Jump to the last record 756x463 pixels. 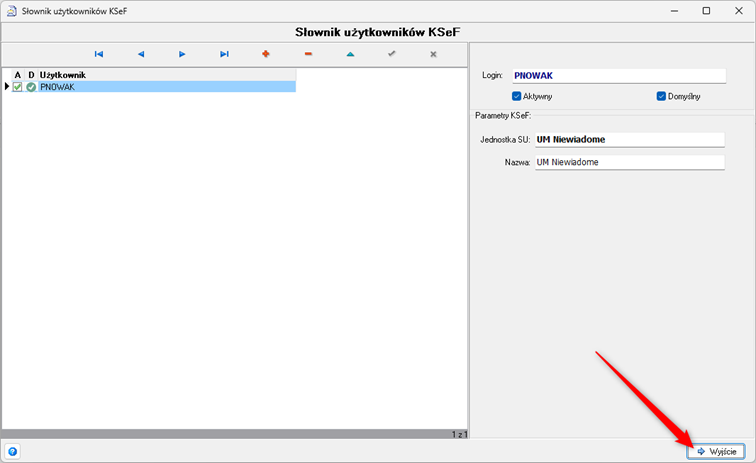(224, 54)
